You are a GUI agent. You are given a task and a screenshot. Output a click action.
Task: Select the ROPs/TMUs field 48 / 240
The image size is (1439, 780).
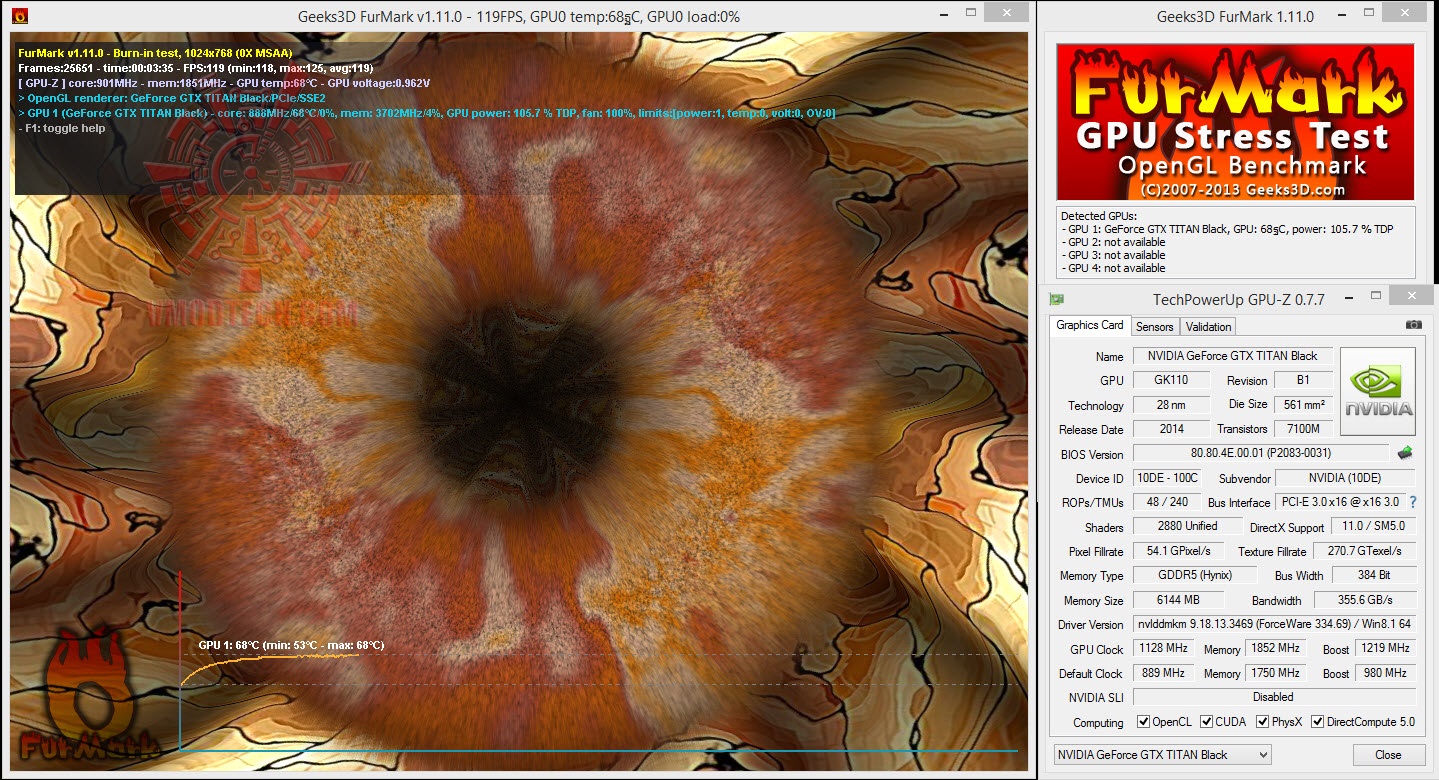(x=1167, y=502)
